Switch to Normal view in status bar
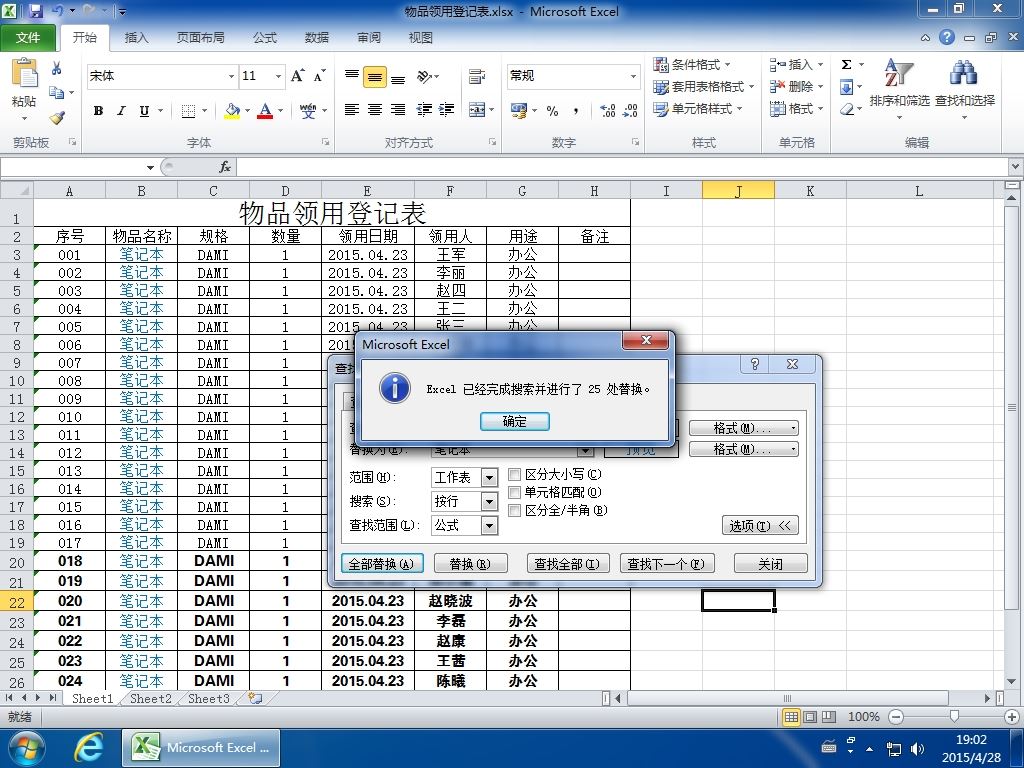The width and height of the screenshot is (1024, 768). (x=792, y=717)
